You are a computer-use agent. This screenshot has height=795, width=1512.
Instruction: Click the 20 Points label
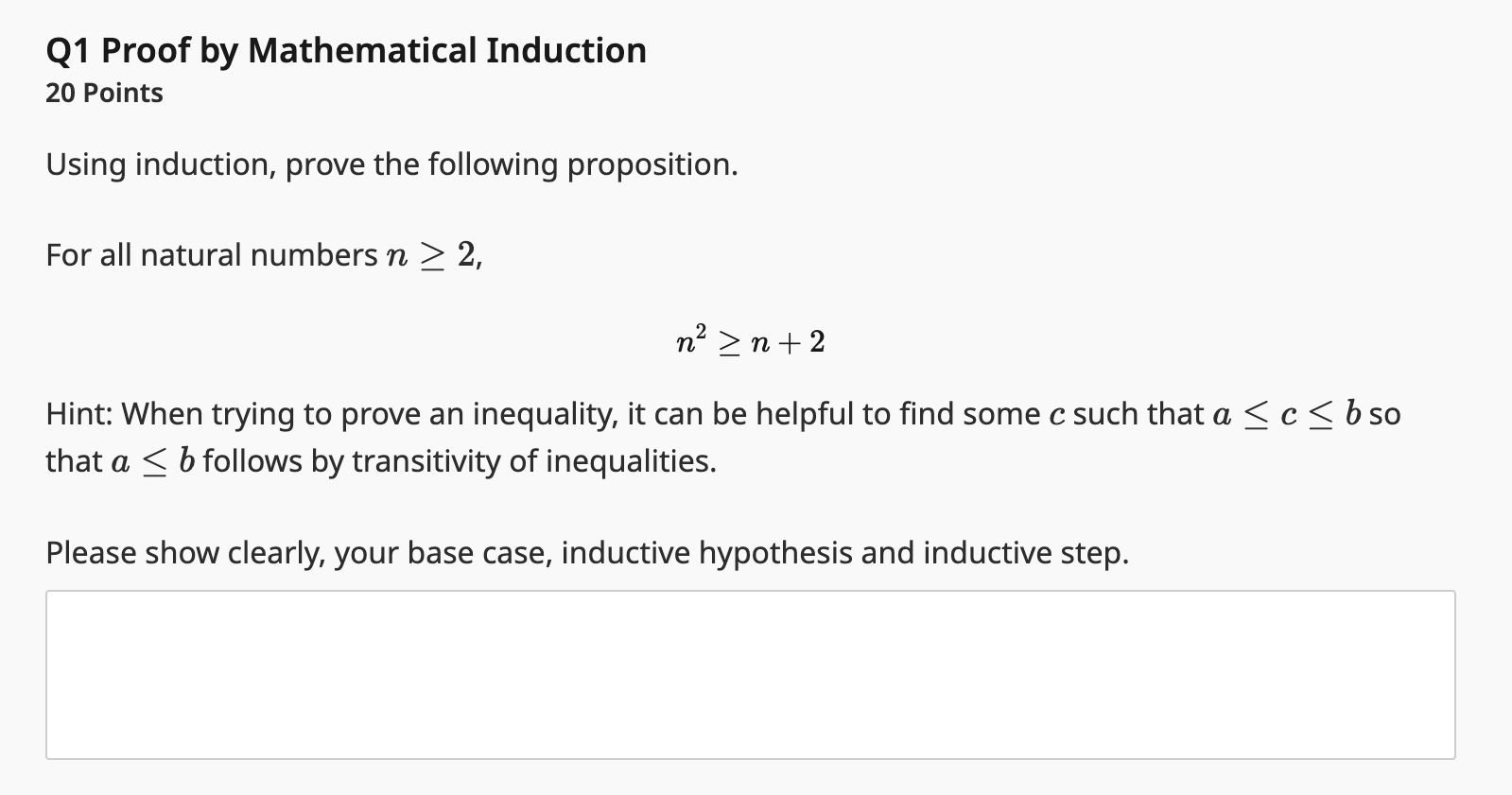(x=103, y=92)
